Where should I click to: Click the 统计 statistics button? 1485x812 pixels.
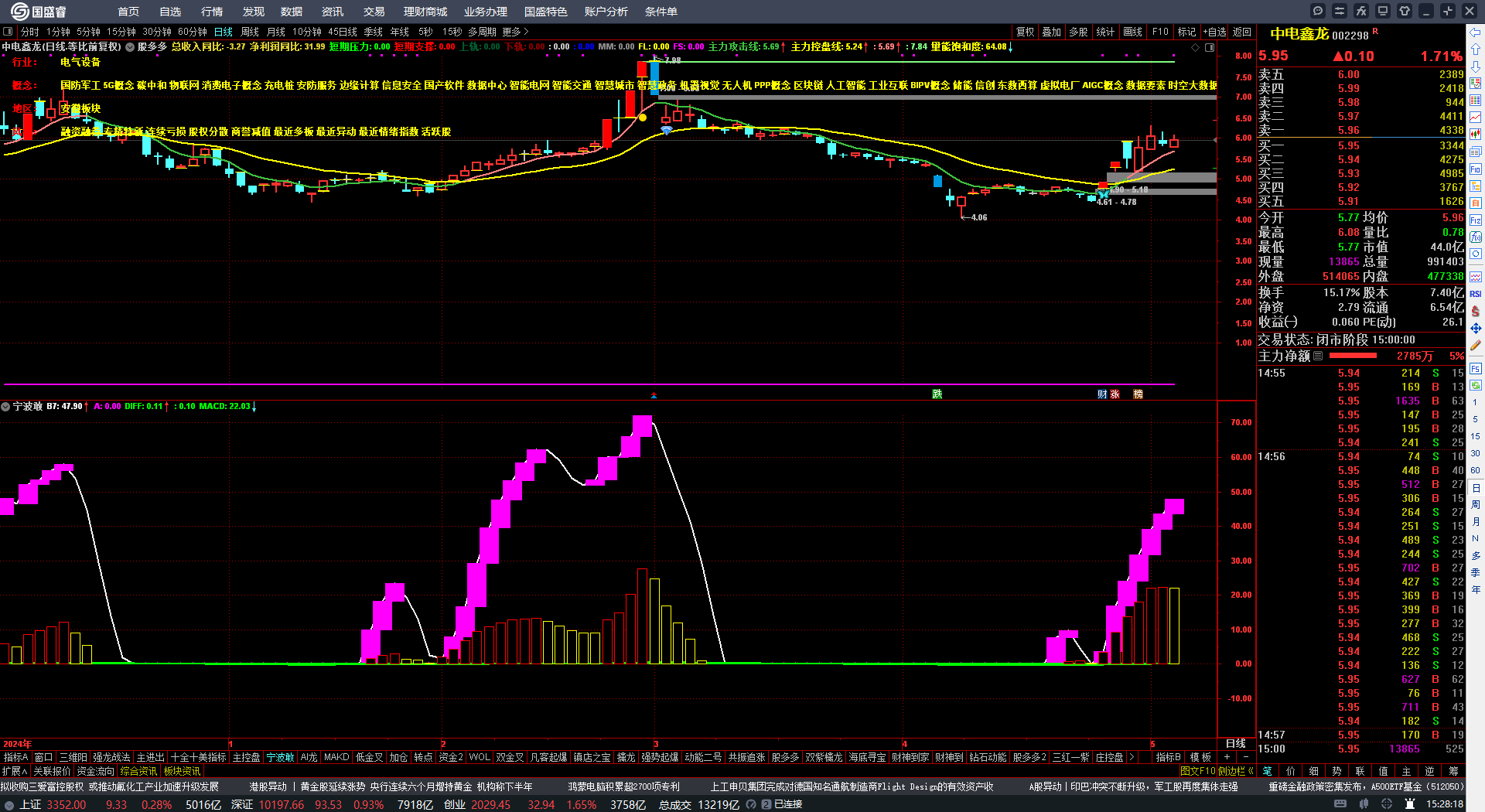click(1105, 32)
